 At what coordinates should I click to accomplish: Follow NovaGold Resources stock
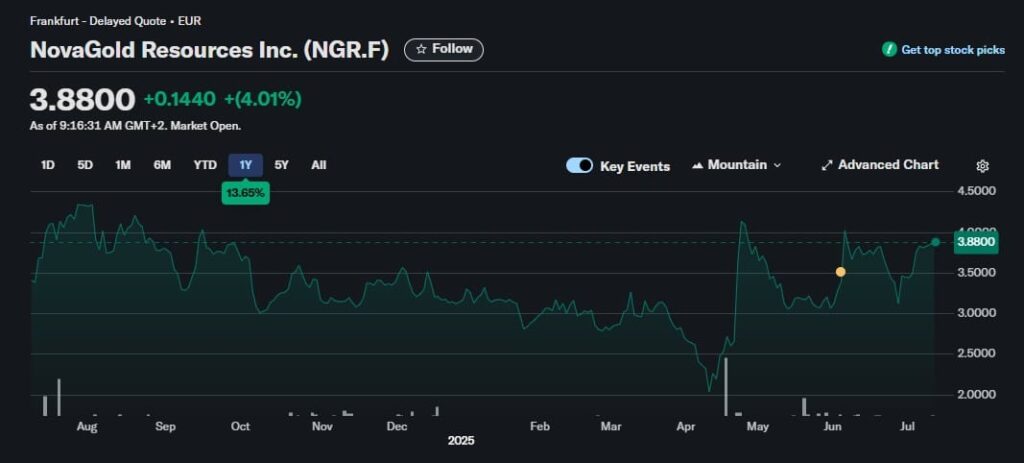[444, 50]
